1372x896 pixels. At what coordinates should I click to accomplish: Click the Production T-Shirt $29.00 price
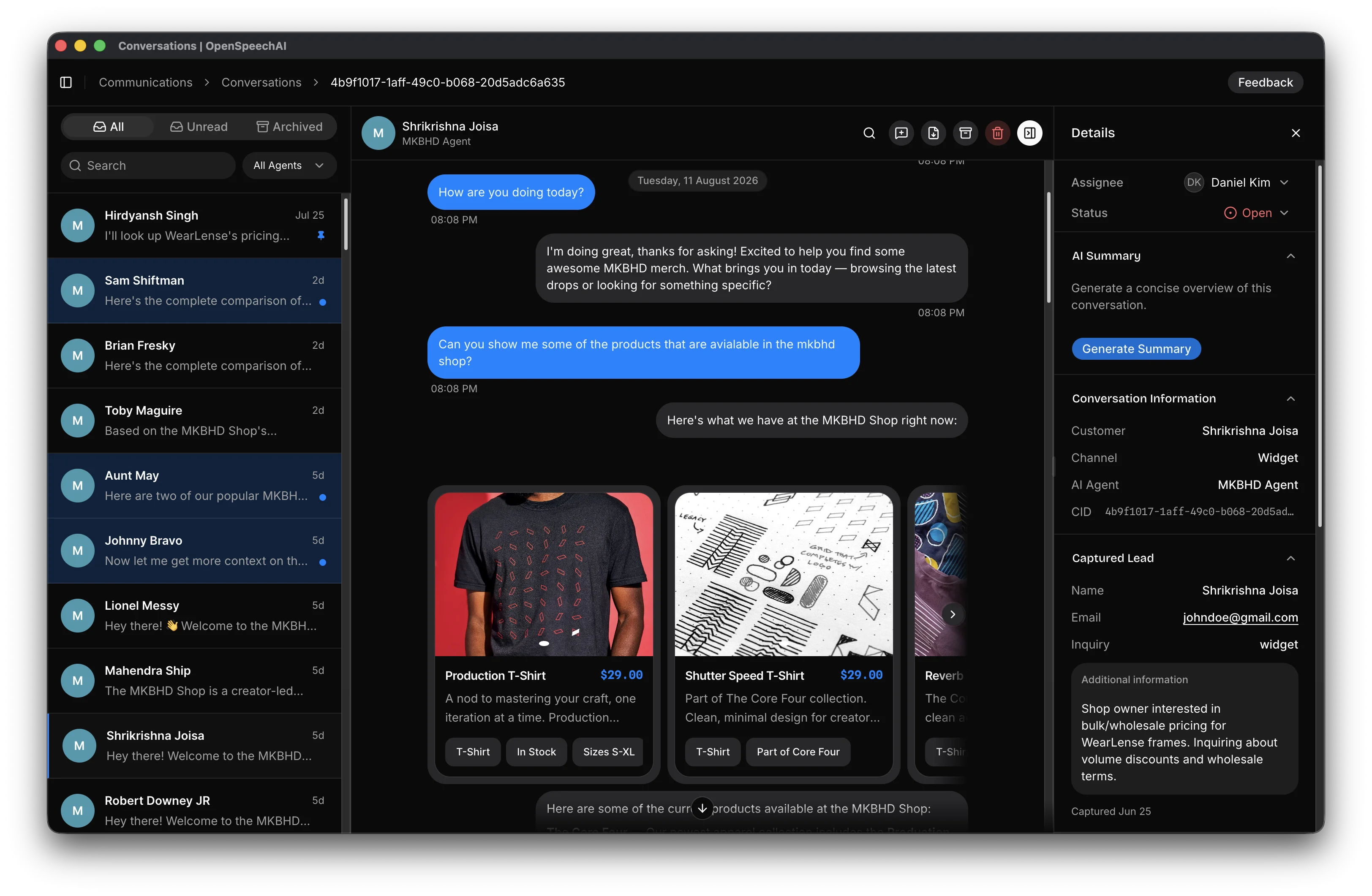pyautogui.click(x=621, y=675)
